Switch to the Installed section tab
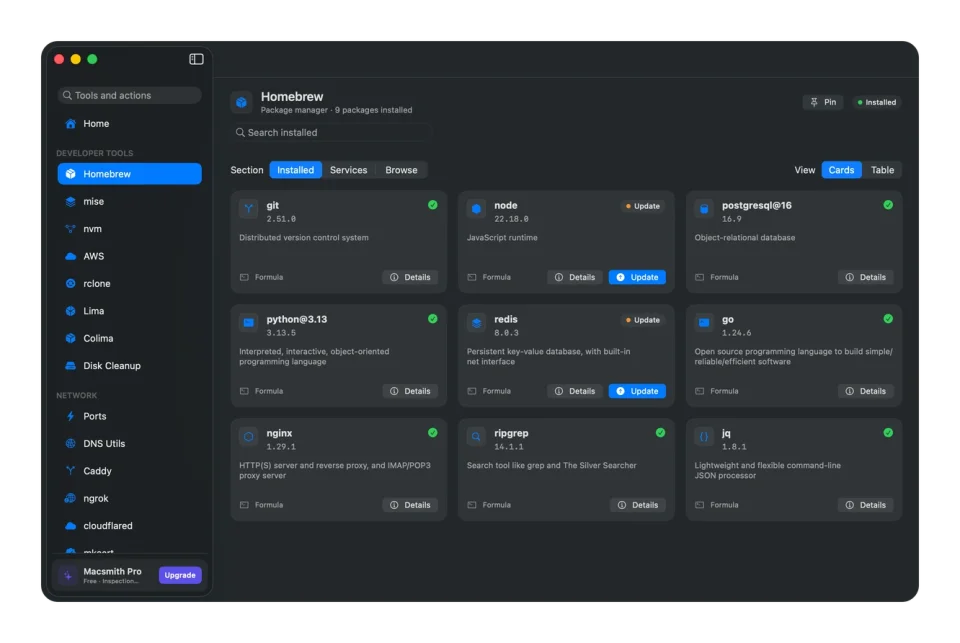This screenshot has width=960, height=643. click(x=296, y=170)
